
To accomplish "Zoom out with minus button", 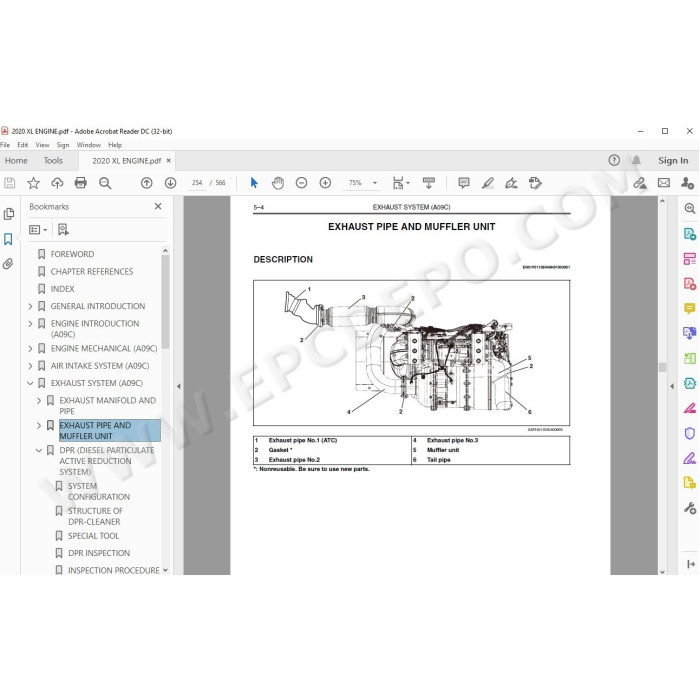I will [302, 183].
